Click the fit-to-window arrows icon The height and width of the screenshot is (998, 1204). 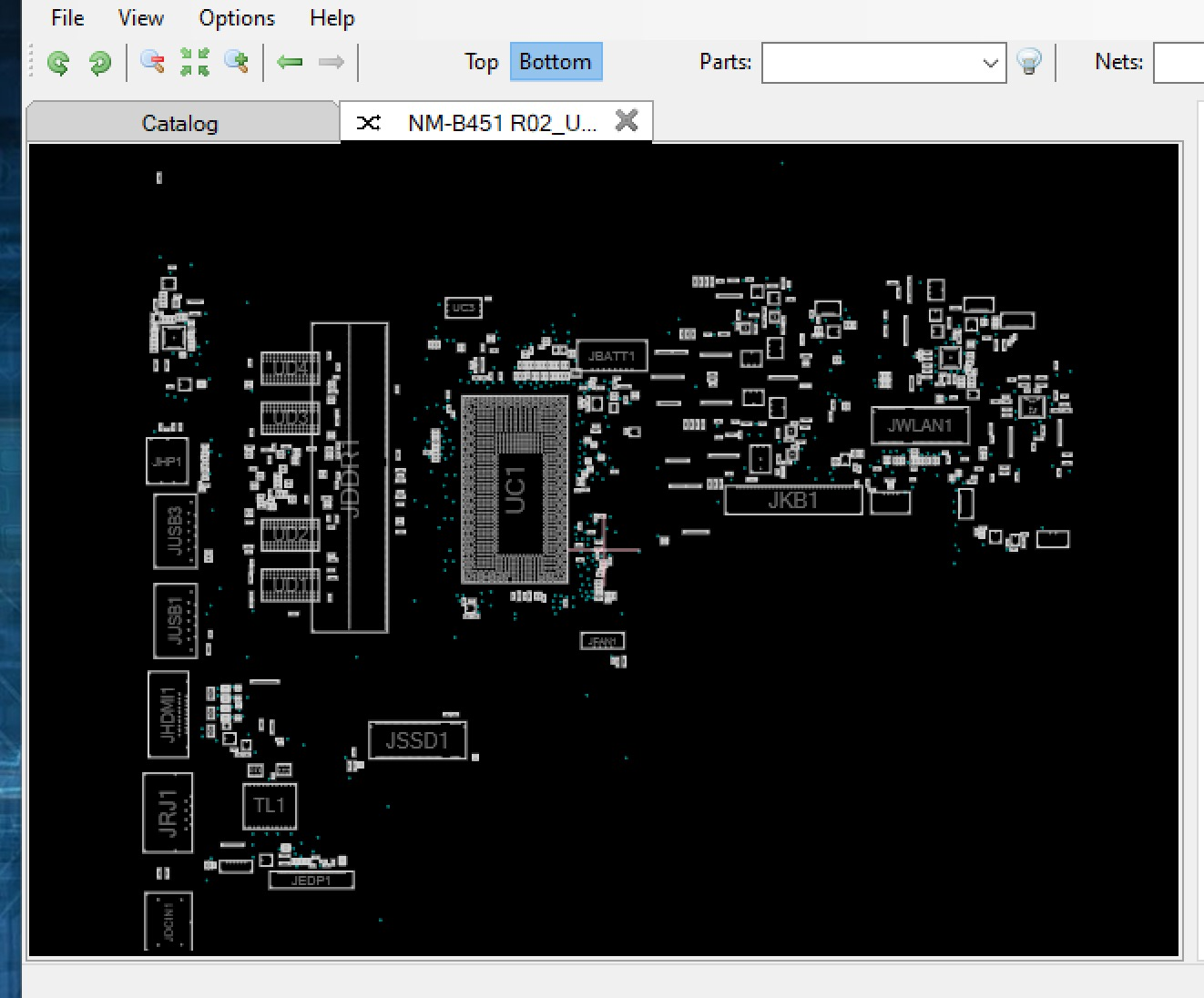pos(194,63)
